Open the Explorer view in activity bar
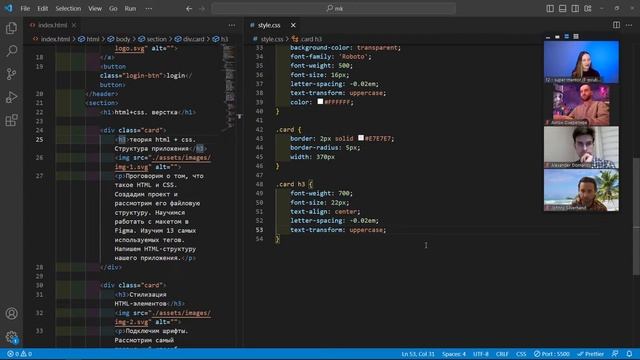 (x=11, y=28)
